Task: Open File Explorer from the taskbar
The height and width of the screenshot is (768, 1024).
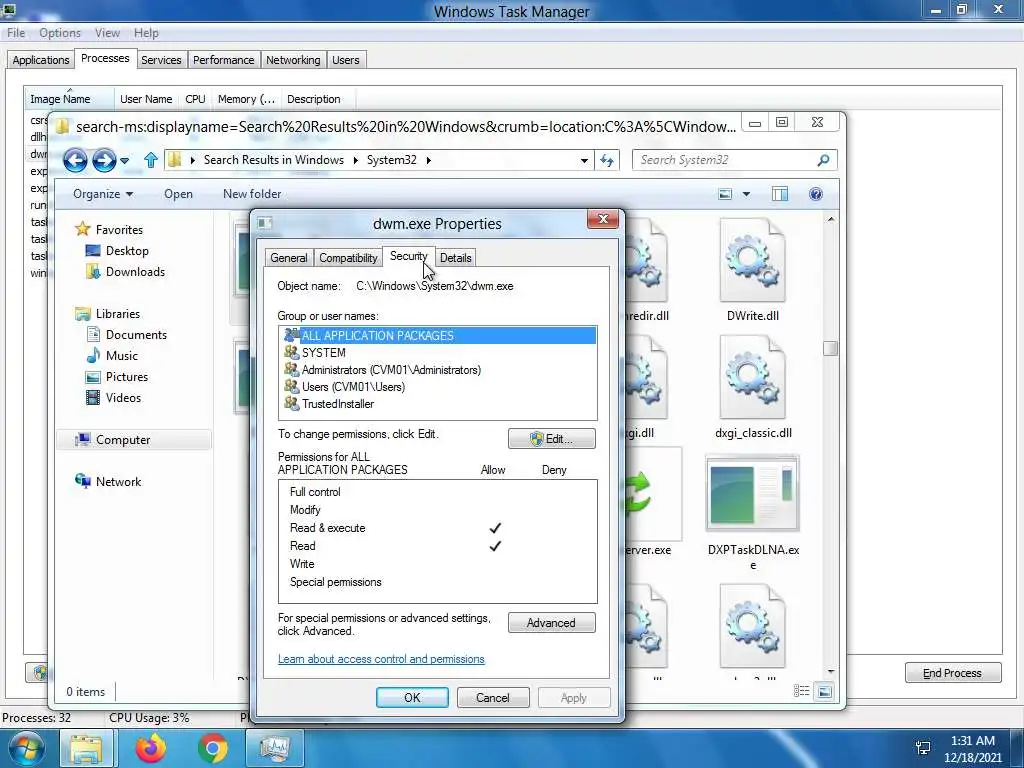Action: [87, 748]
